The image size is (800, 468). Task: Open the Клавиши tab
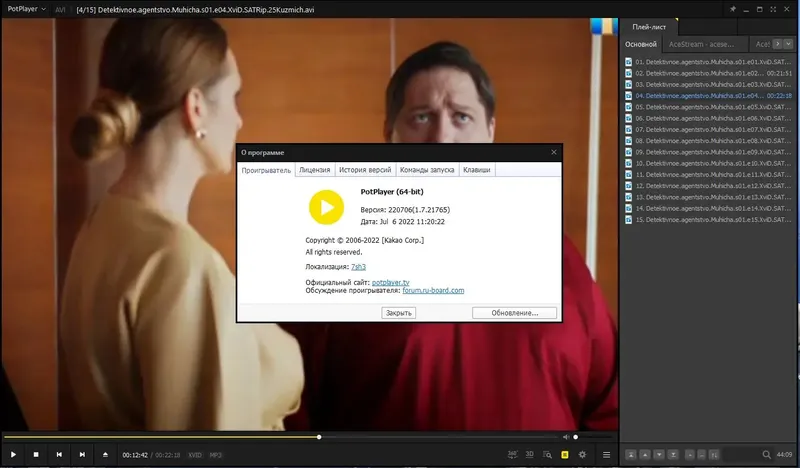tap(477, 170)
